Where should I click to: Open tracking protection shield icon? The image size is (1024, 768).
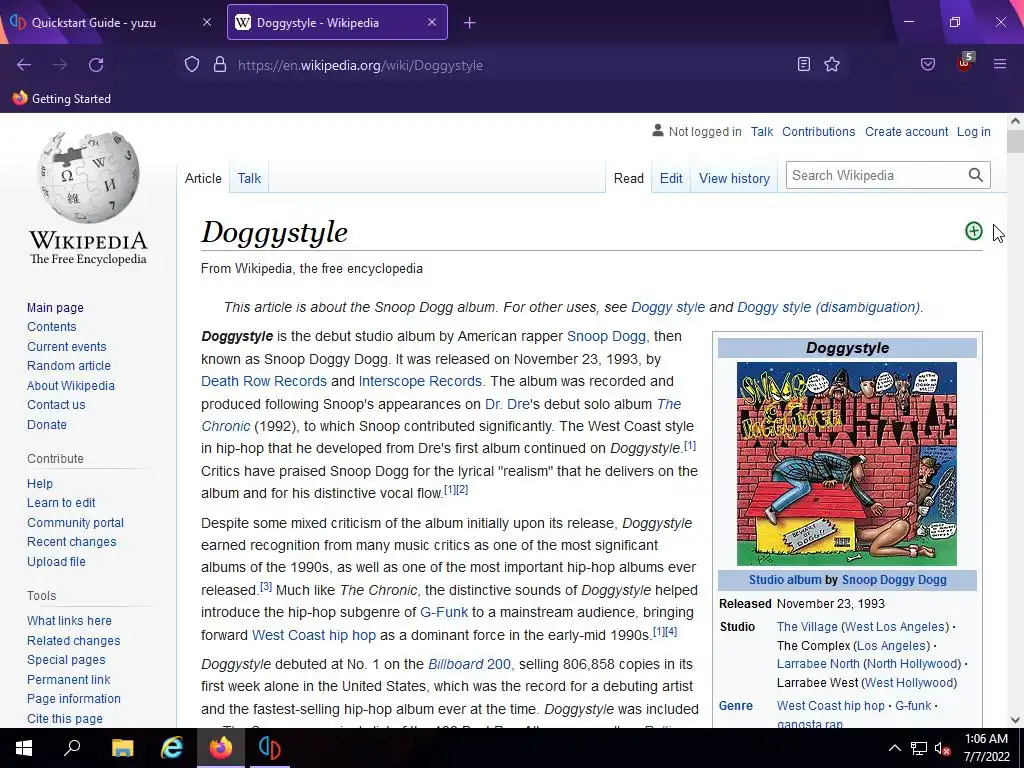pos(191,65)
